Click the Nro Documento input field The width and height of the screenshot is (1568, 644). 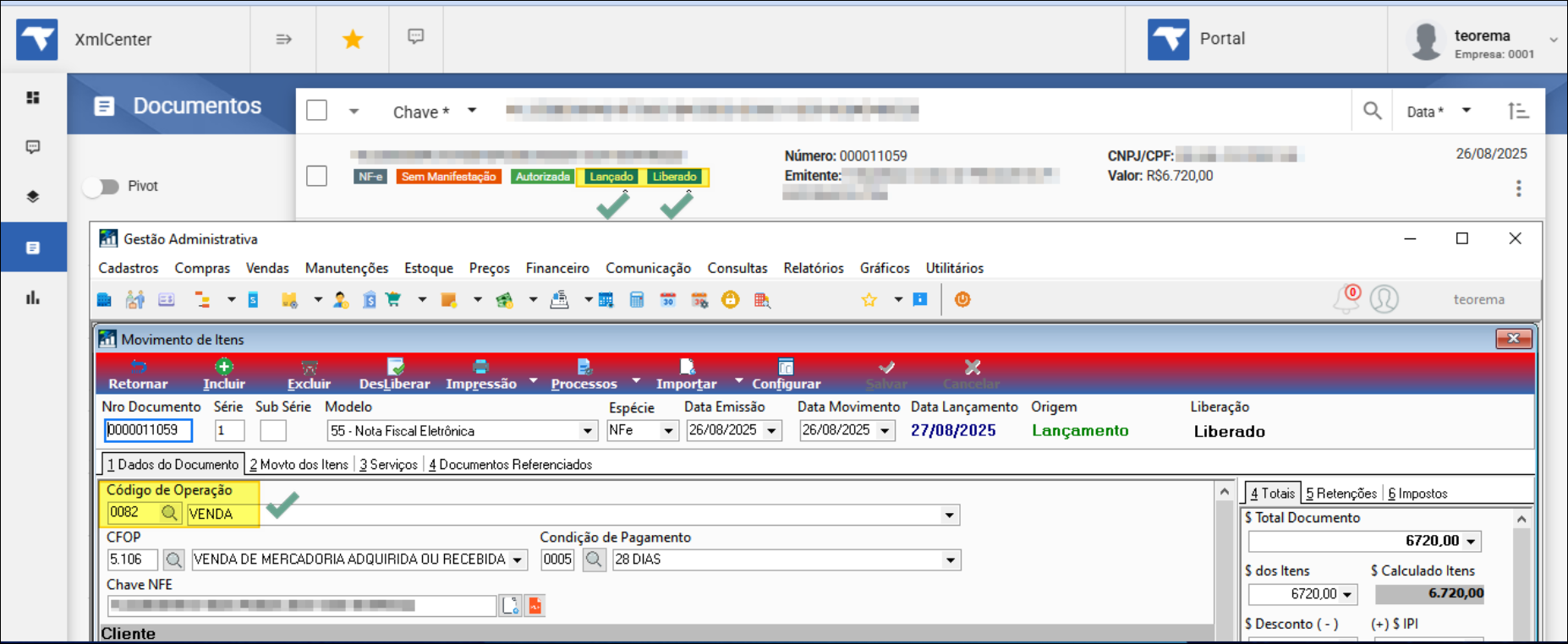[x=148, y=430]
